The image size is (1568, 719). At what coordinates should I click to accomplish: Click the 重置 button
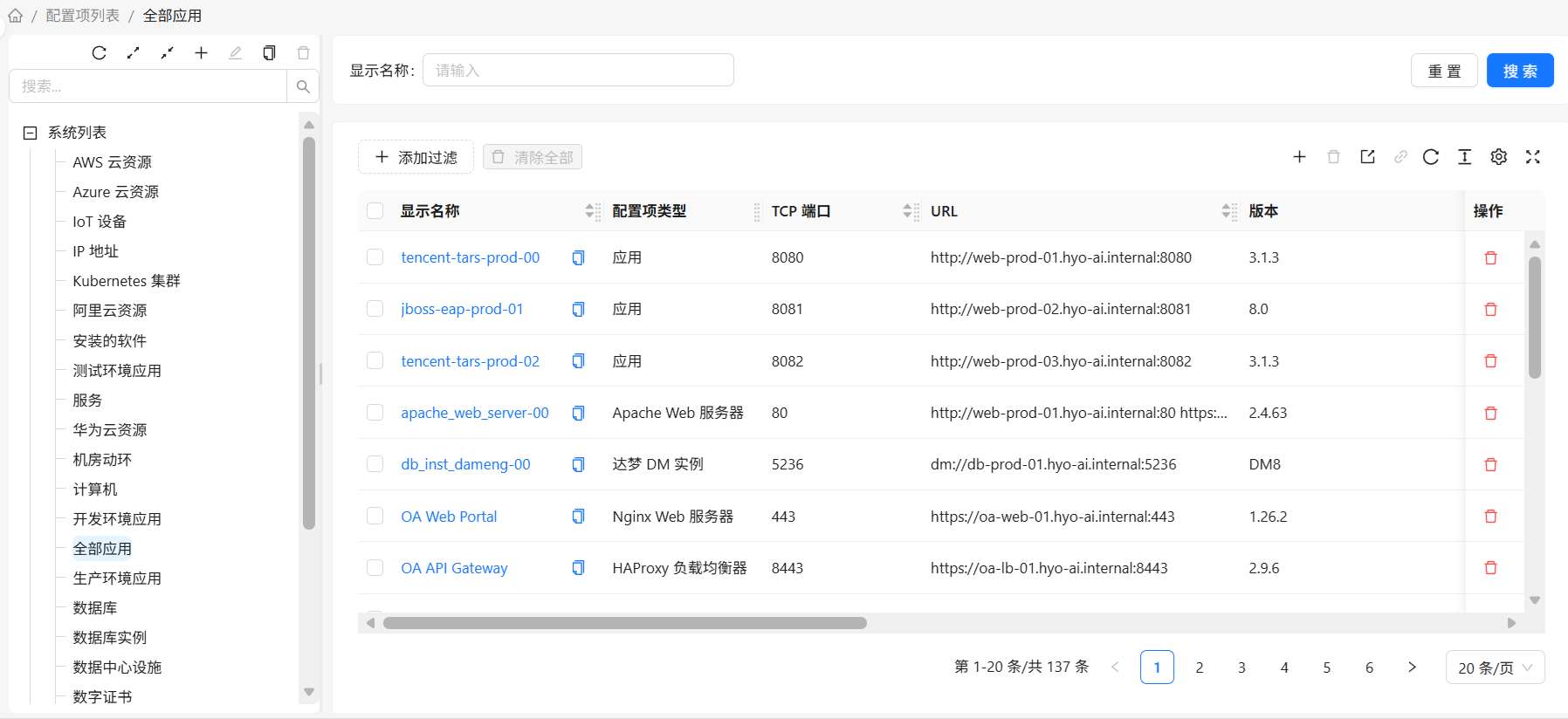coord(1444,71)
